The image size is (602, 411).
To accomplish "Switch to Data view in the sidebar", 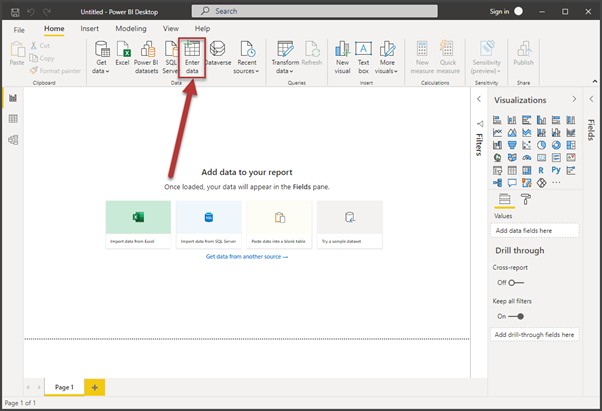I will (x=13, y=119).
